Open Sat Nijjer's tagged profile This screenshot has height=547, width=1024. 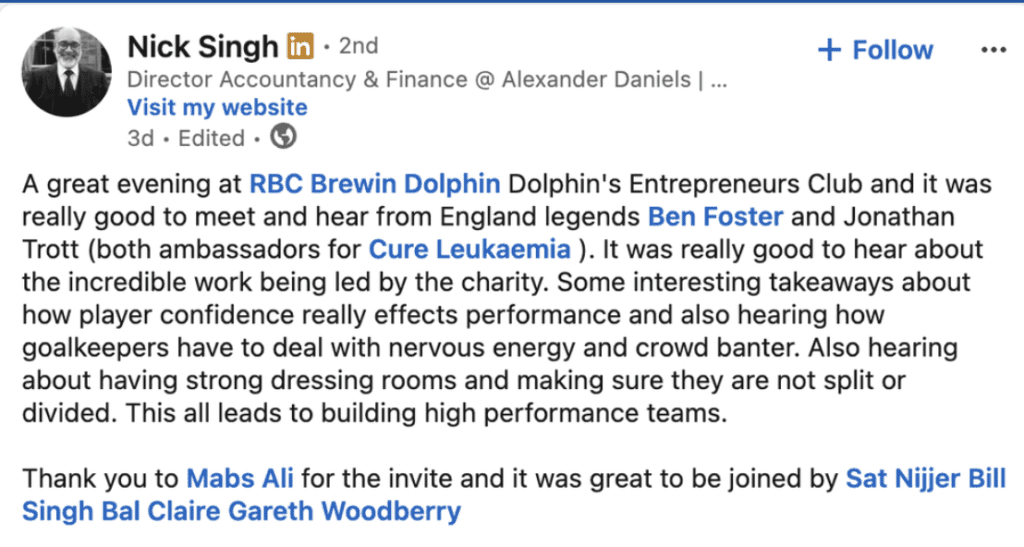tap(895, 478)
